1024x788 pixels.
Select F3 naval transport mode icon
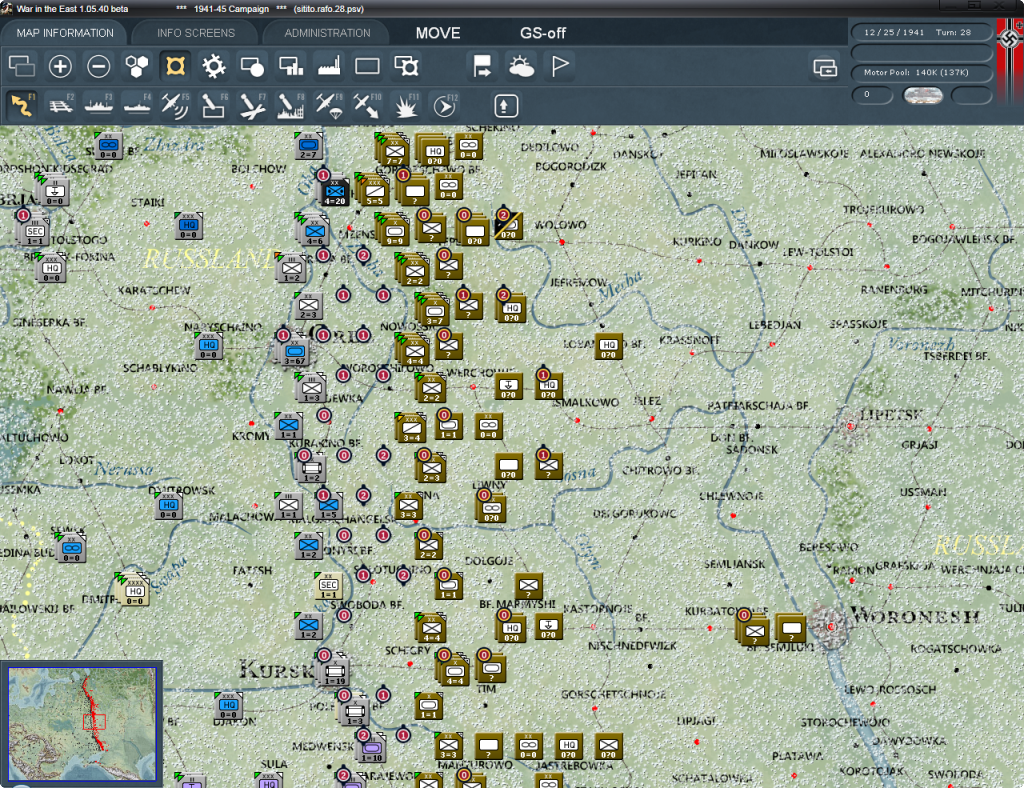(x=99, y=105)
